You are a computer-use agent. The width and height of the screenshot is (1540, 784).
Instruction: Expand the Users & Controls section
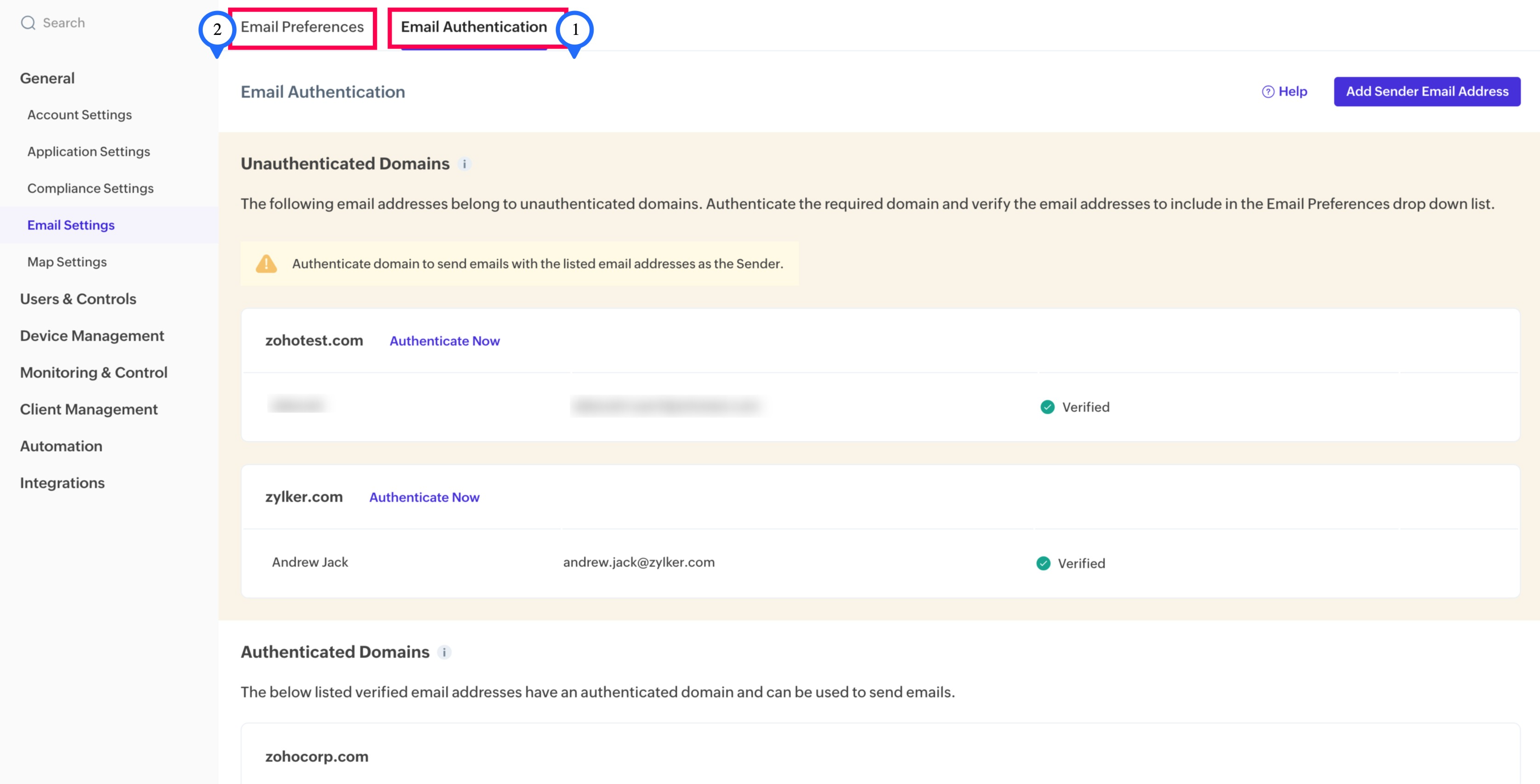pyautogui.click(x=78, y=299)
